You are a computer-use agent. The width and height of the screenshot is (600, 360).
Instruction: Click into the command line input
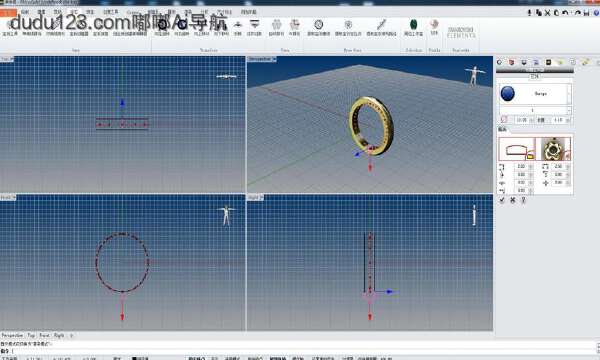coord(298,351)
